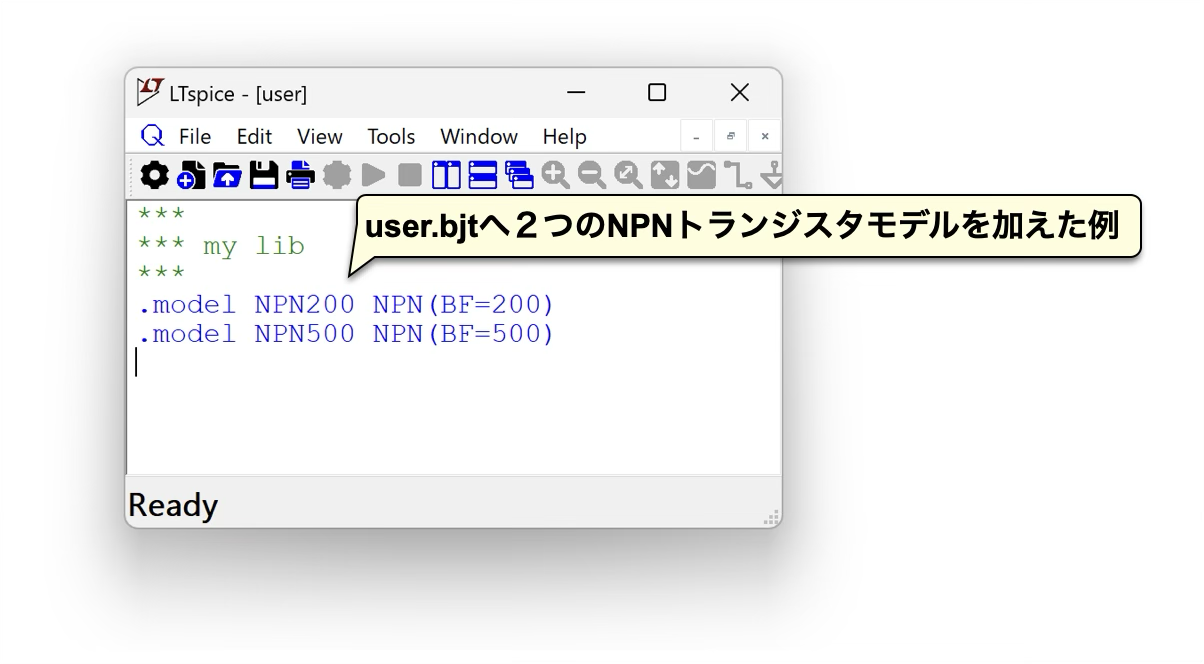
Task: Open the Edit menu
Action: click(254, 136)
